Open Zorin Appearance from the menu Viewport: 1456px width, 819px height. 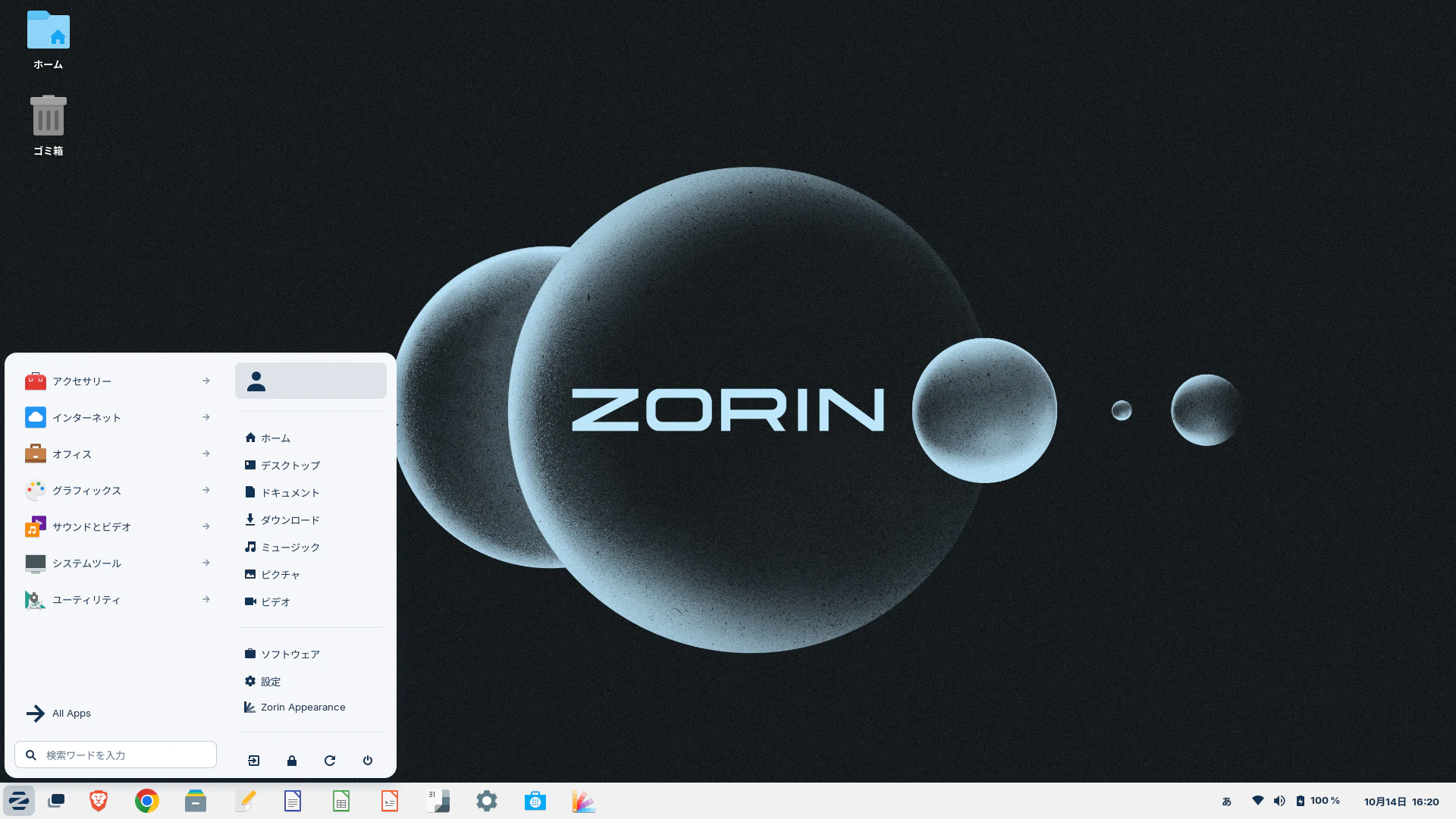pos(302,707)
